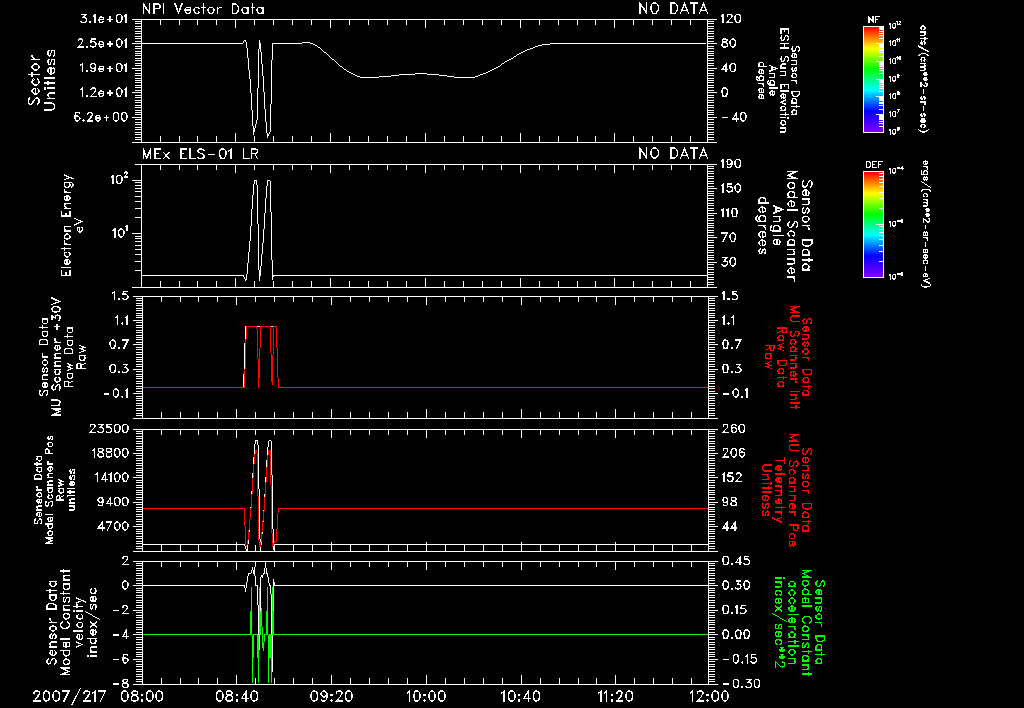Click the red 'MU Scanner Inh Raw Data' label
The width and height of the screenshot is (1024, 708).
click(x=788, y=357)
